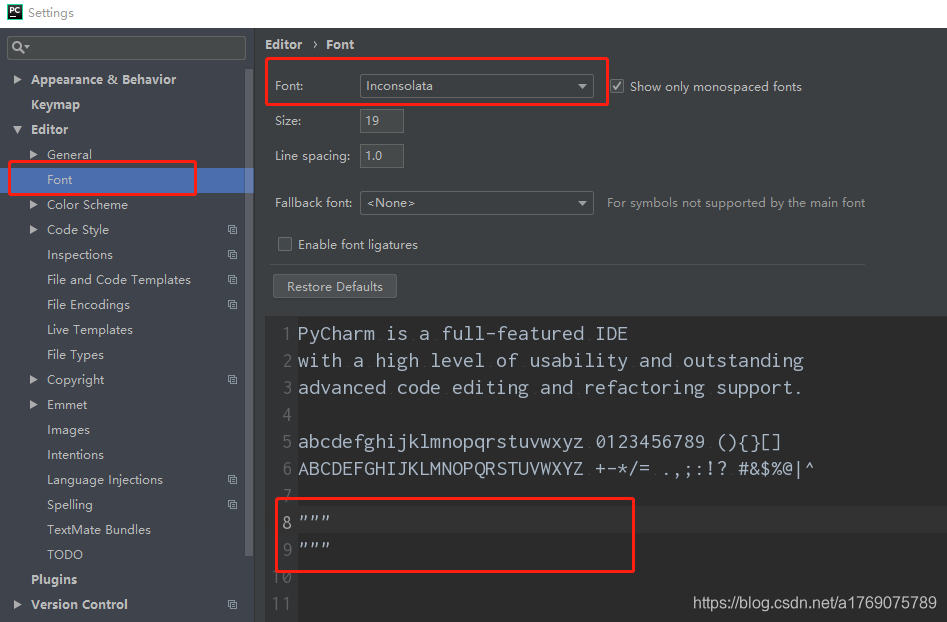Click the icon beside Spelling
Screen dimensions: 947x622
click(232, 504)
